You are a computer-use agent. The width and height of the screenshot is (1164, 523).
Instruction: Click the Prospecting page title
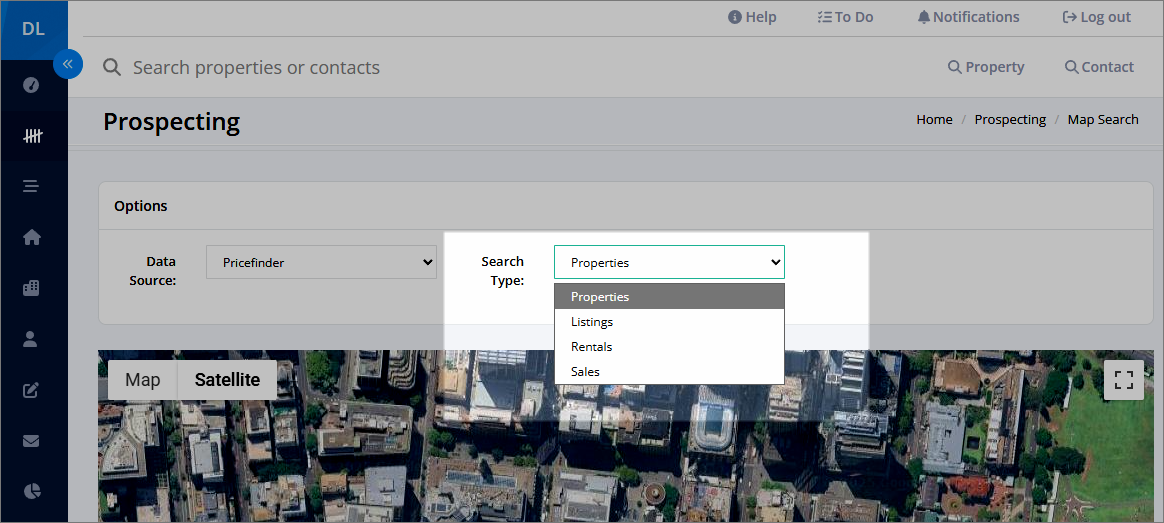(x=171, y=122)
